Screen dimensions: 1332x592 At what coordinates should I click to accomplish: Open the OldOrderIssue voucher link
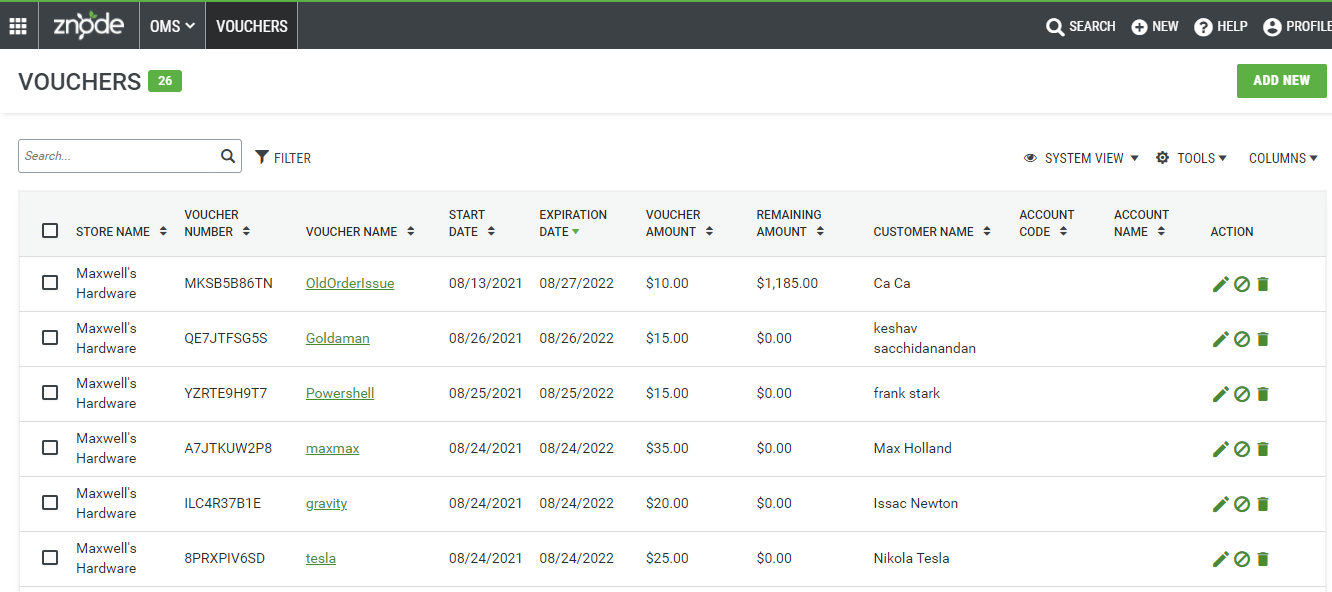point(350,283)
